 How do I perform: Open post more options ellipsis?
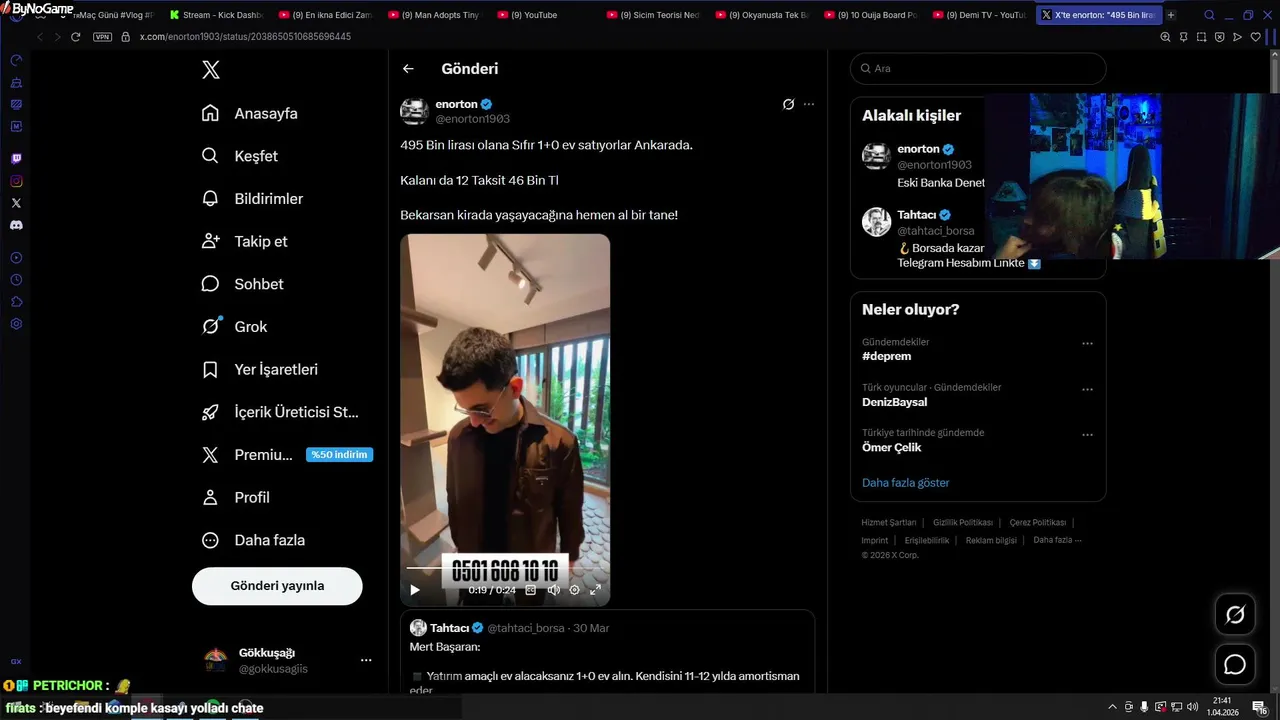point(809,104)
